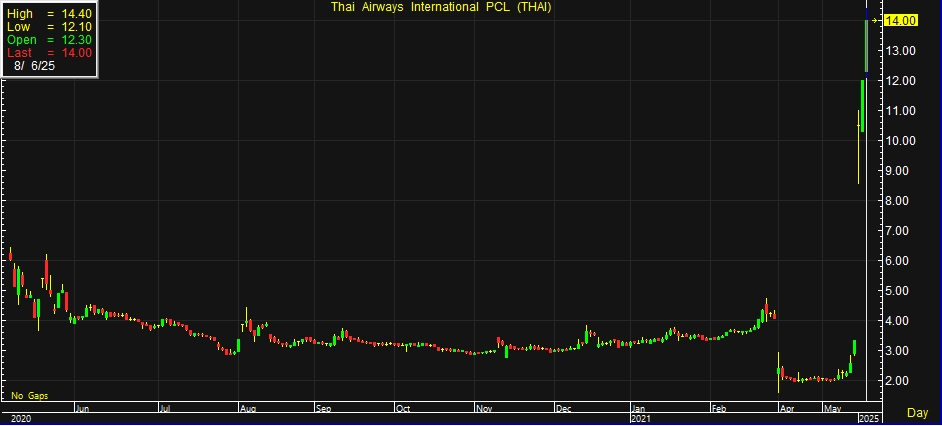This screenshot has height=426, width=942.
Task: Click the Aug month label on time axis
Action: pos(248,409)
